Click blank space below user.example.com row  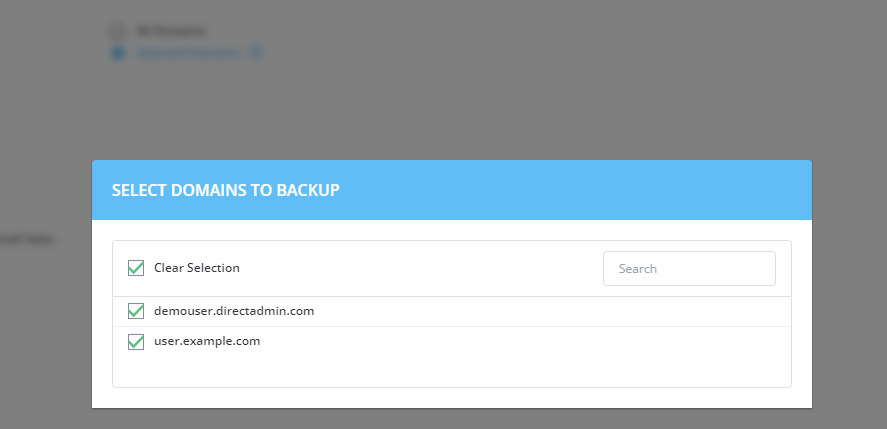click(x=450, y=371)
